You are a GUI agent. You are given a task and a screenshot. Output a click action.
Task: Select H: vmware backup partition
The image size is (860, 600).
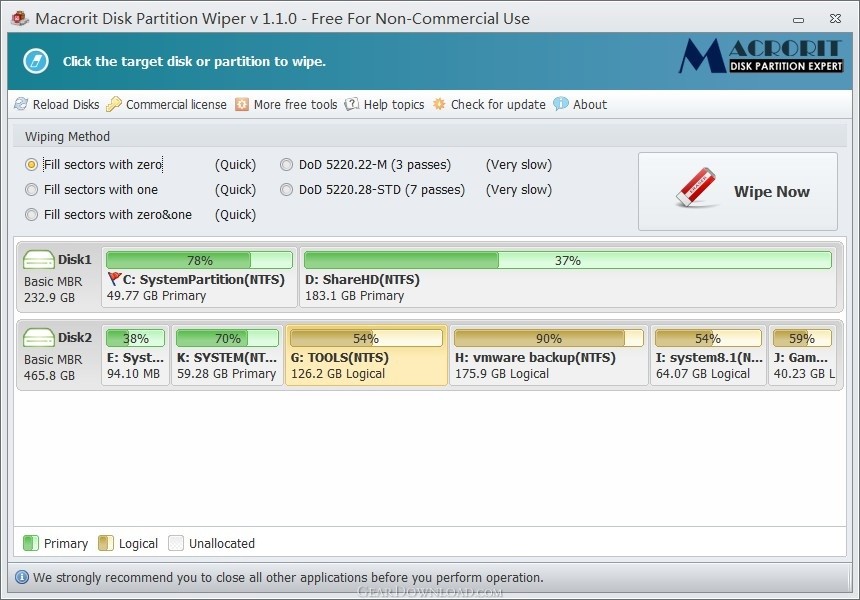548,355
